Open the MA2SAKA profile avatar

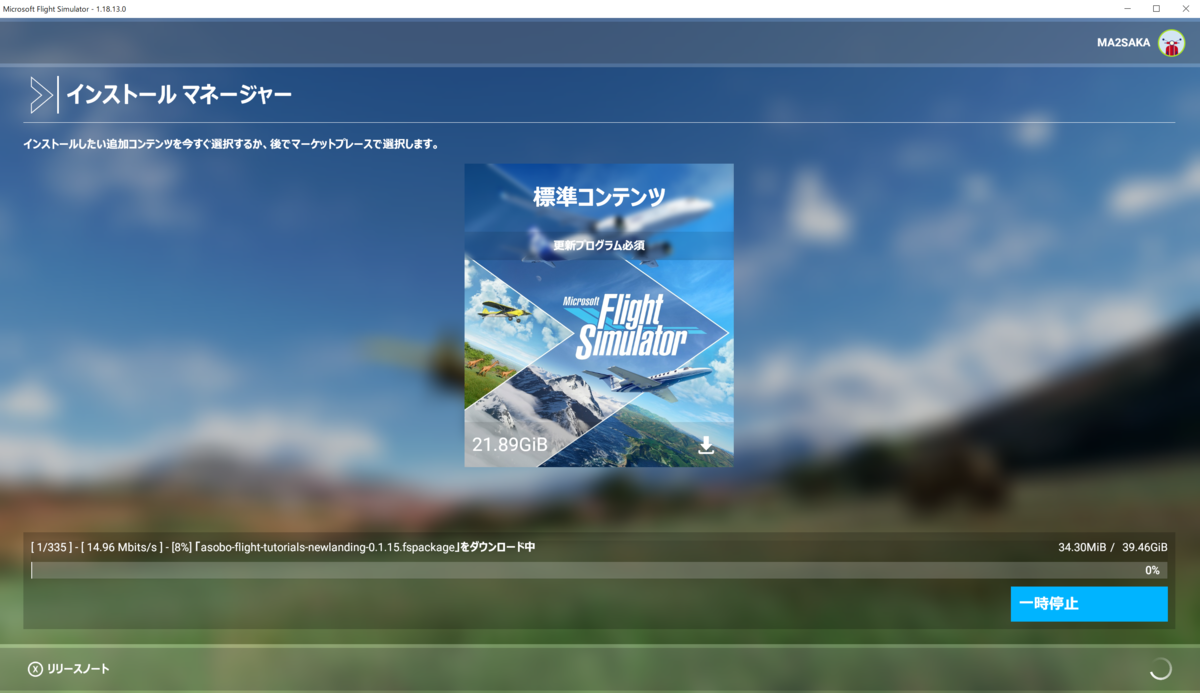click(x=1171, y=43)
